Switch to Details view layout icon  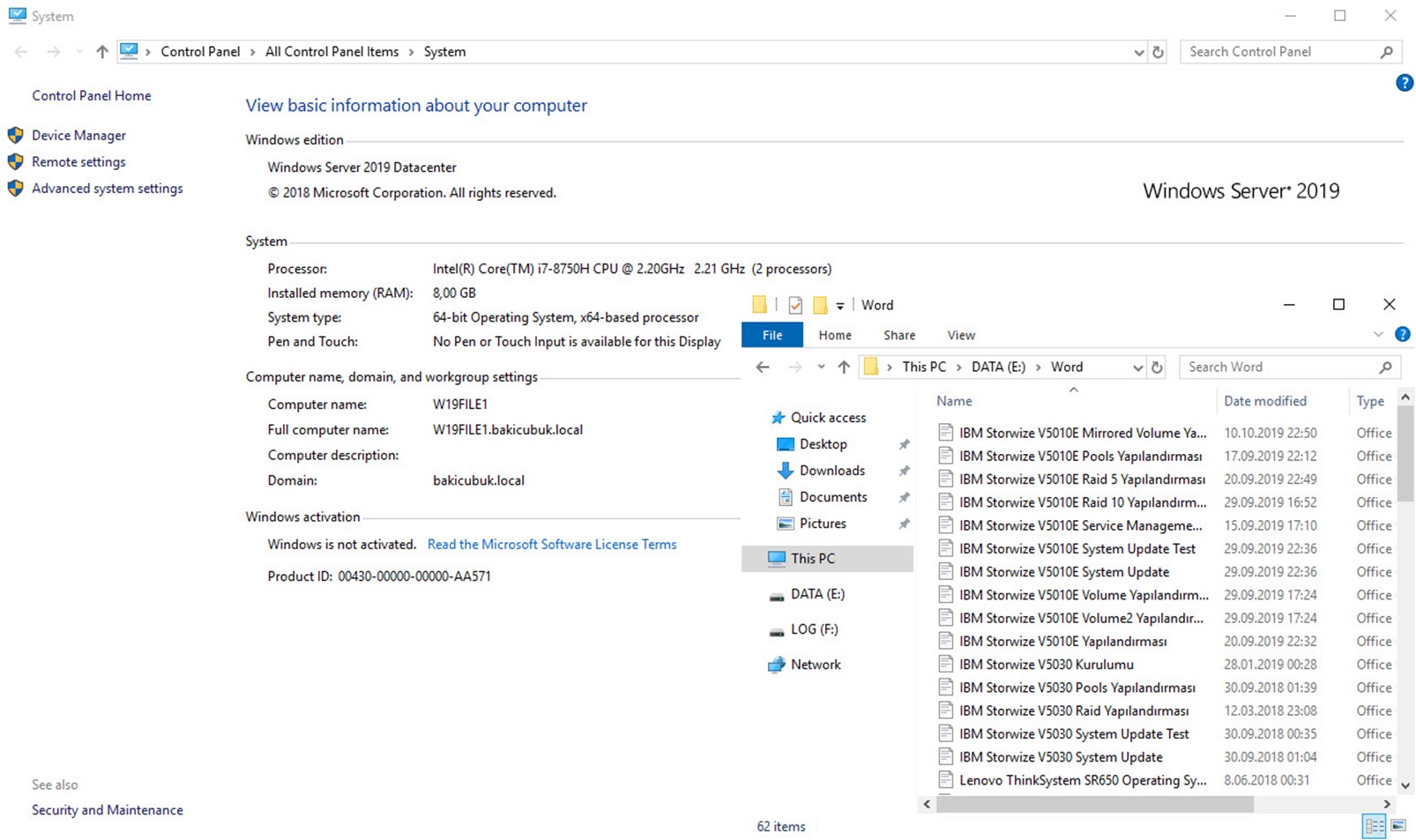tap(1374, 826)
